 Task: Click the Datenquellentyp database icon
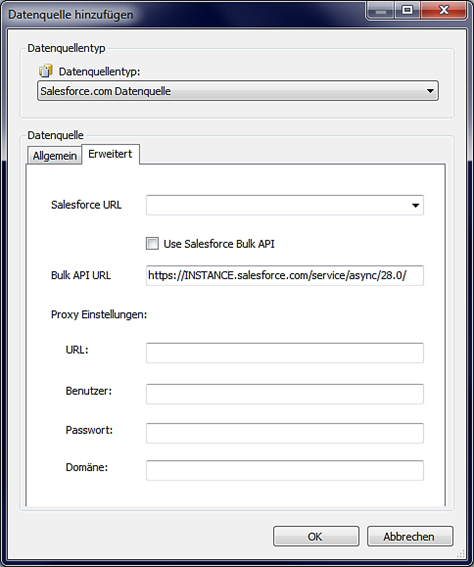[46, 71]
